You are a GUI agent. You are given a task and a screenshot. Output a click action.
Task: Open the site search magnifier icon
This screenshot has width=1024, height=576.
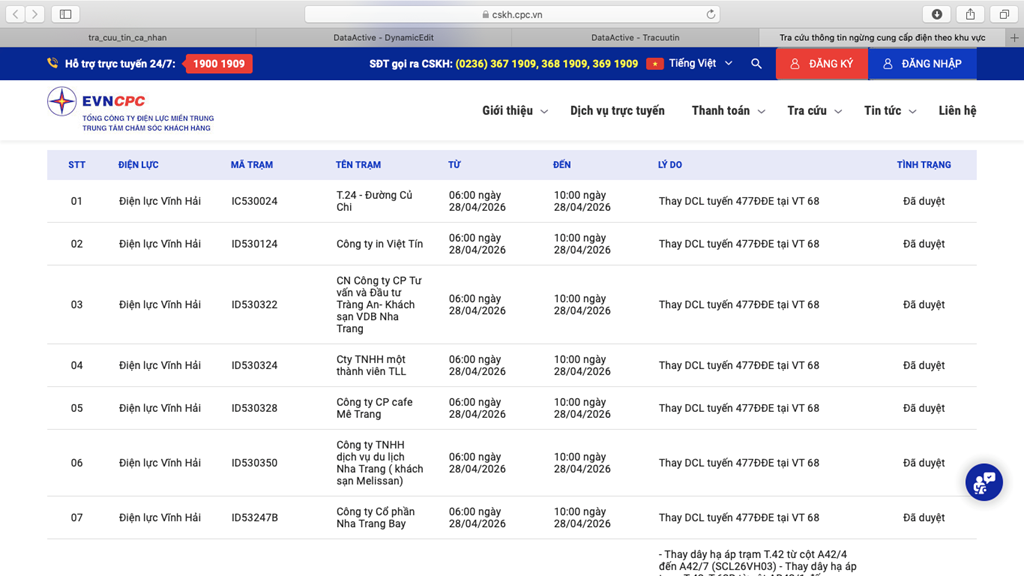tap(756, 64)
